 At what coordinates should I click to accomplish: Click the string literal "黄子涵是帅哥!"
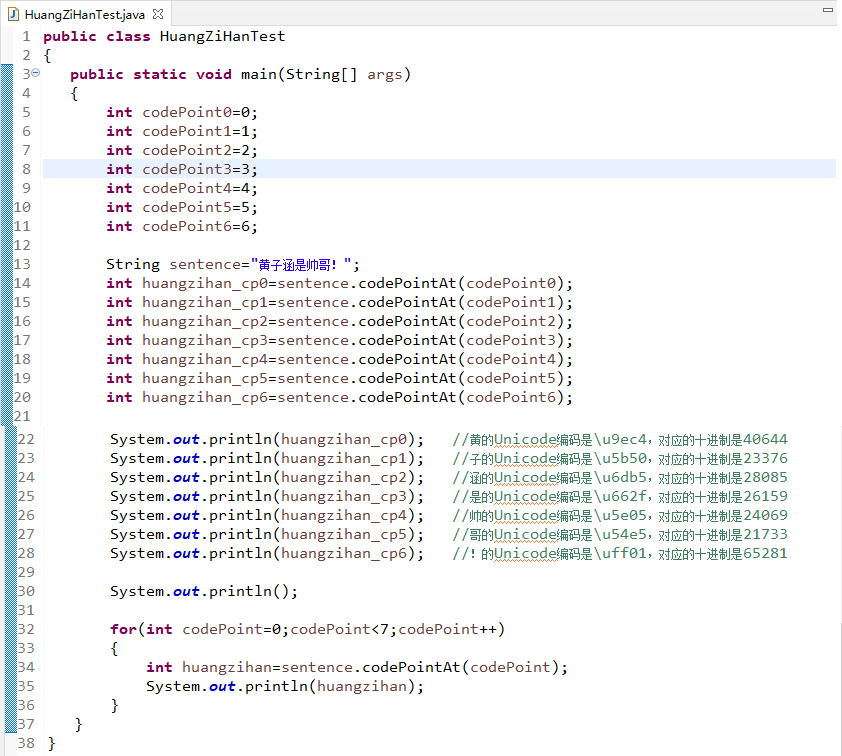pos(301,265)
